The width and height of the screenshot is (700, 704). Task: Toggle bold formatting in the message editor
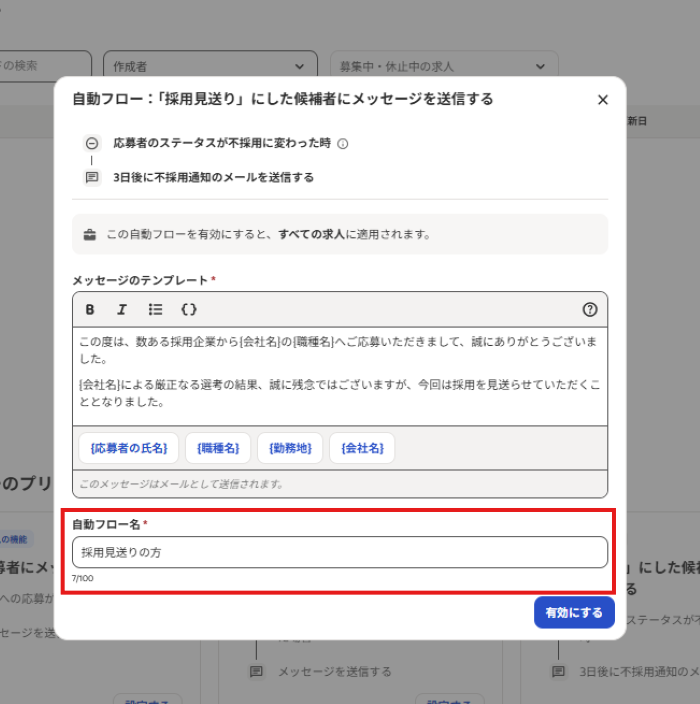(90, 309)
